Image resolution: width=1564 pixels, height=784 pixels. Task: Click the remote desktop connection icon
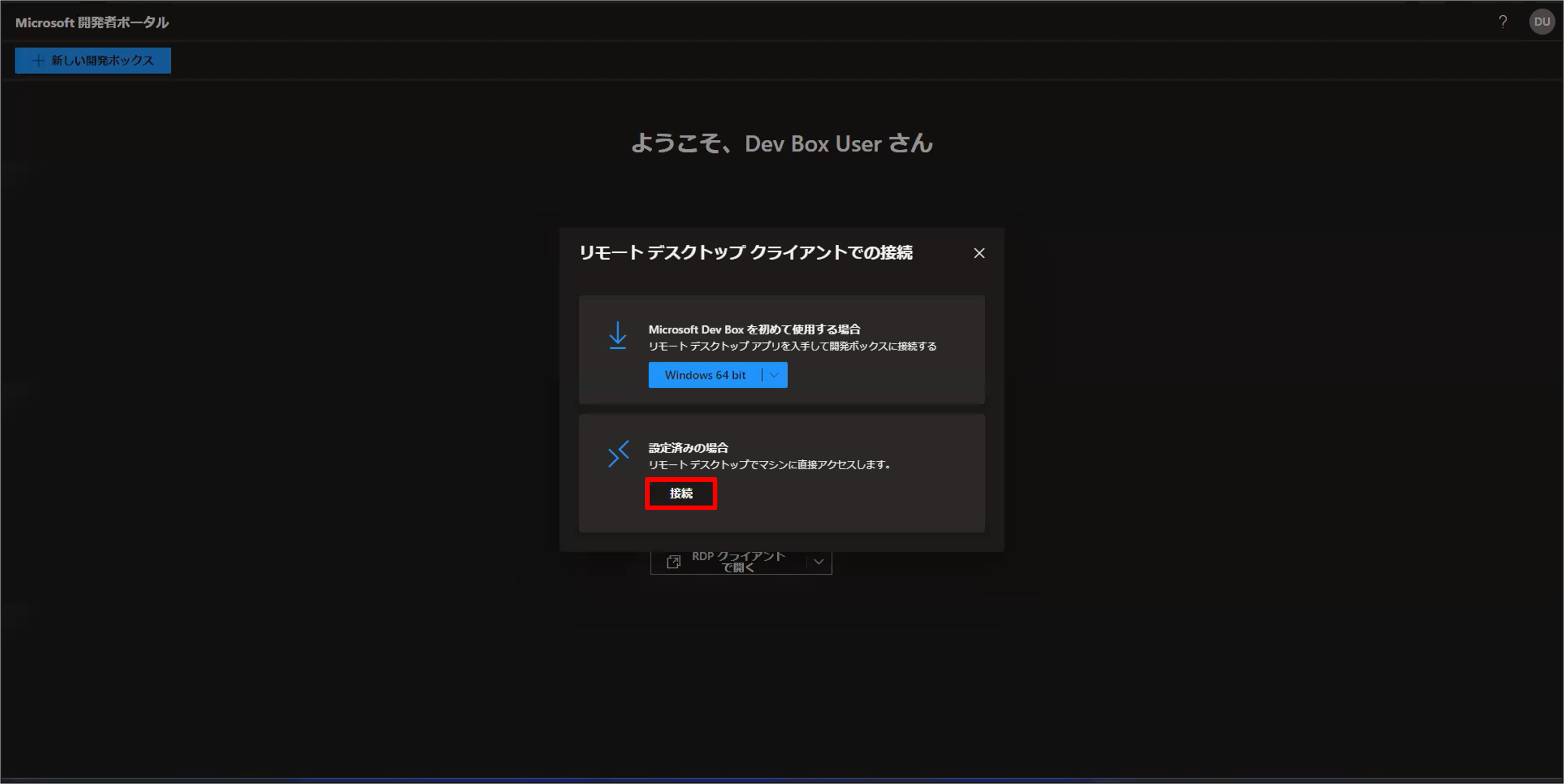(618, 453)
